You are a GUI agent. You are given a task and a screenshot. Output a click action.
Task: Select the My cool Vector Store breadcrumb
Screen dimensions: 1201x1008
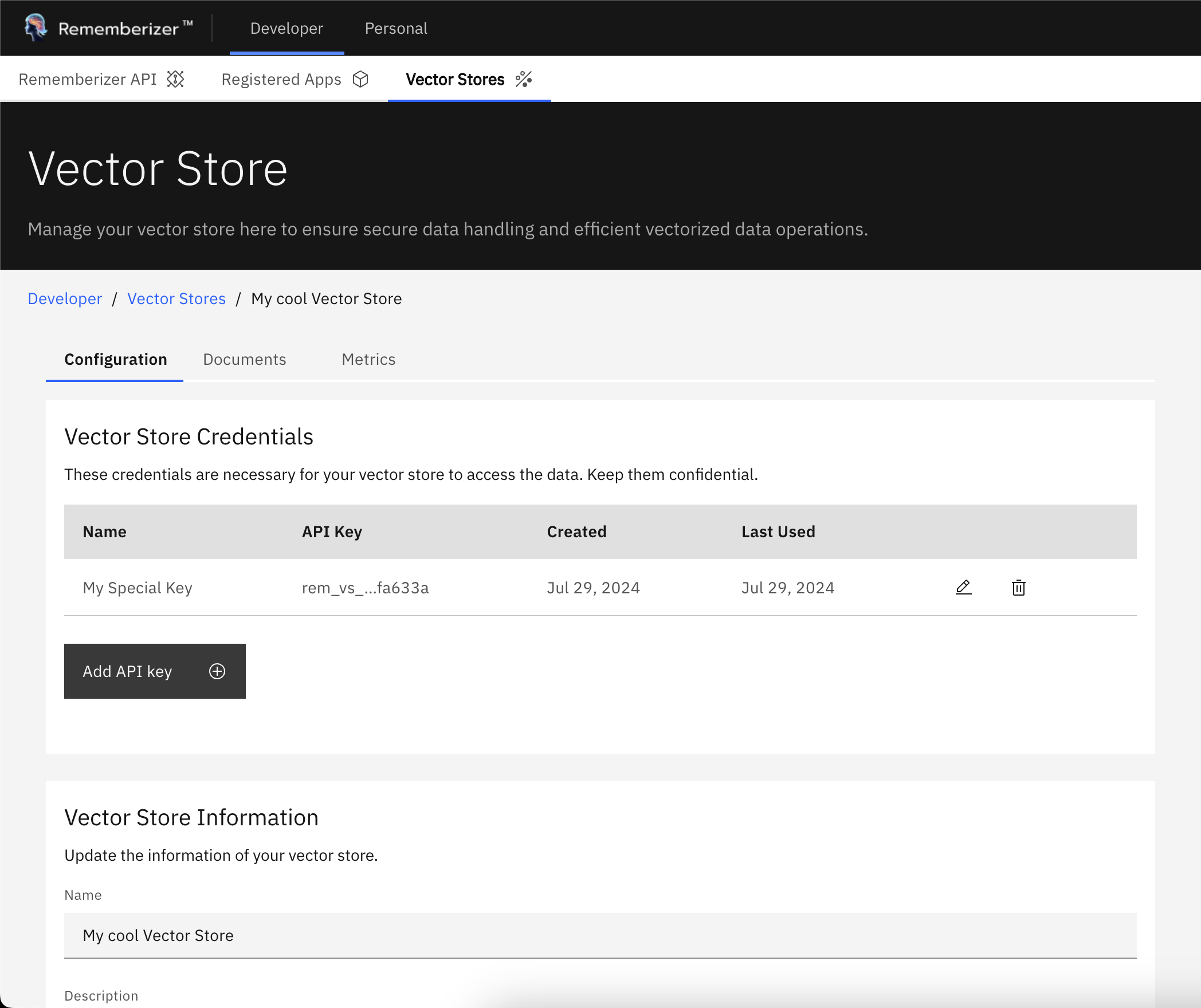(x=326, y=298)
